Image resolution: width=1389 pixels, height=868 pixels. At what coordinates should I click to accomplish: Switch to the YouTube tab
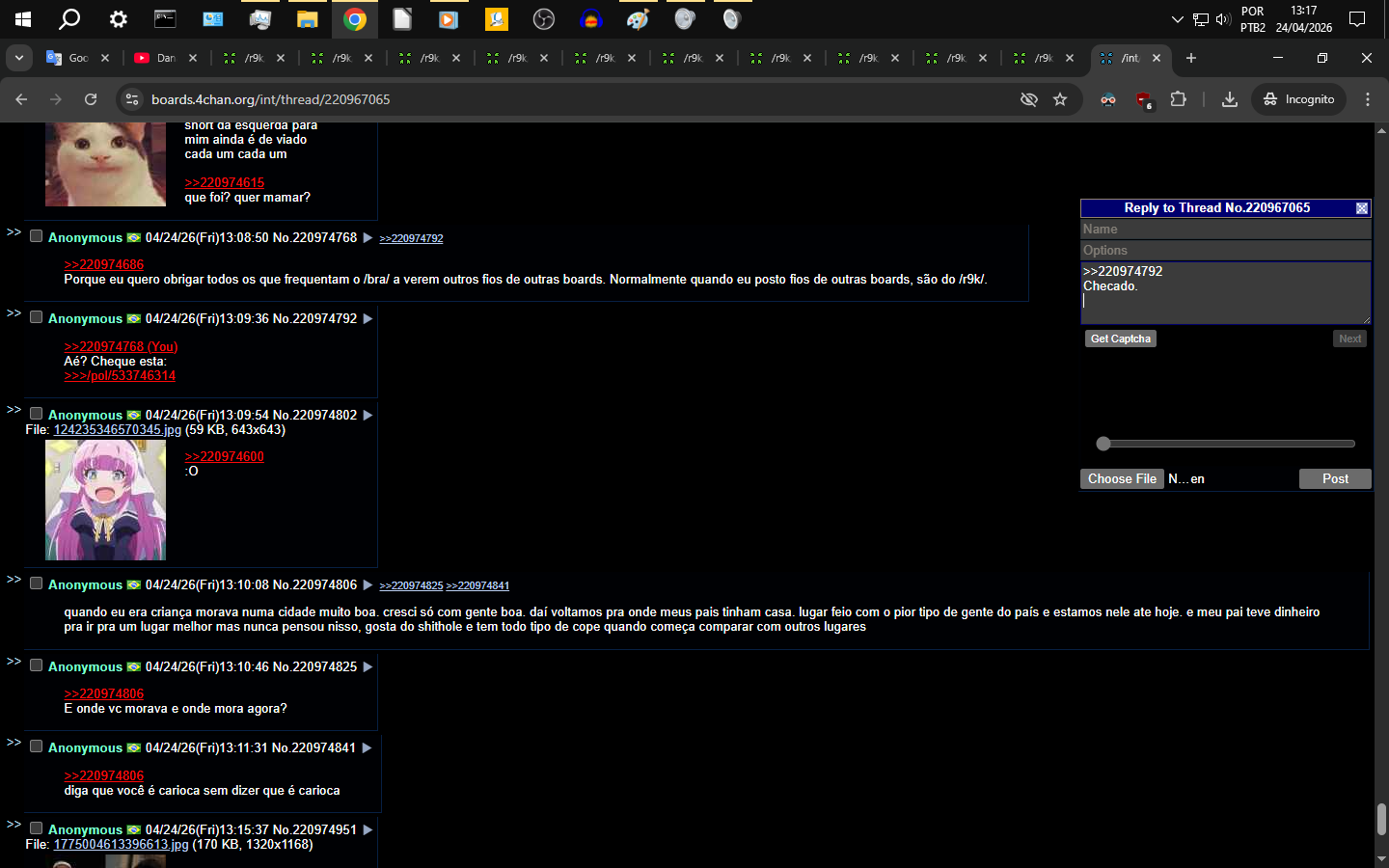pyautogui.click(x=155, y=58)
